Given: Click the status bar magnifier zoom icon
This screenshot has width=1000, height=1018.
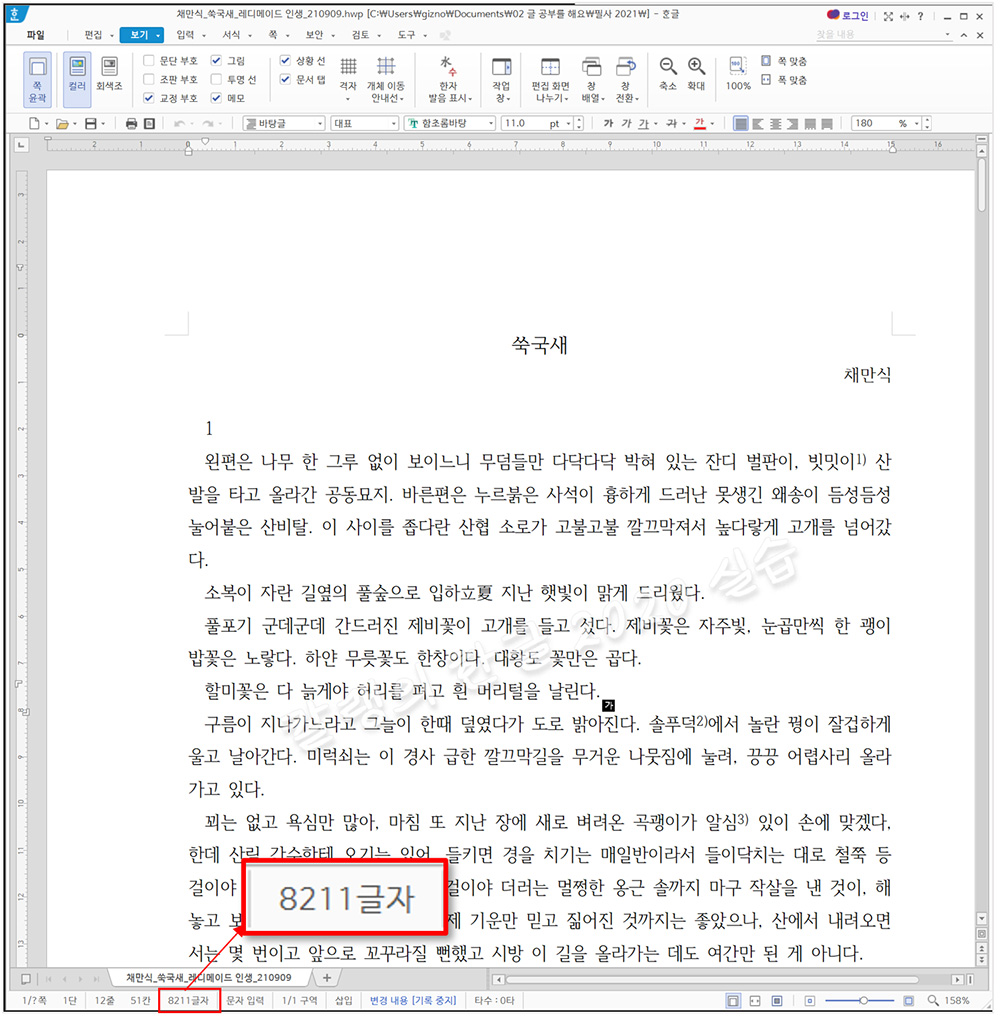Looking at the screenshot, I should pos(933,1000).
